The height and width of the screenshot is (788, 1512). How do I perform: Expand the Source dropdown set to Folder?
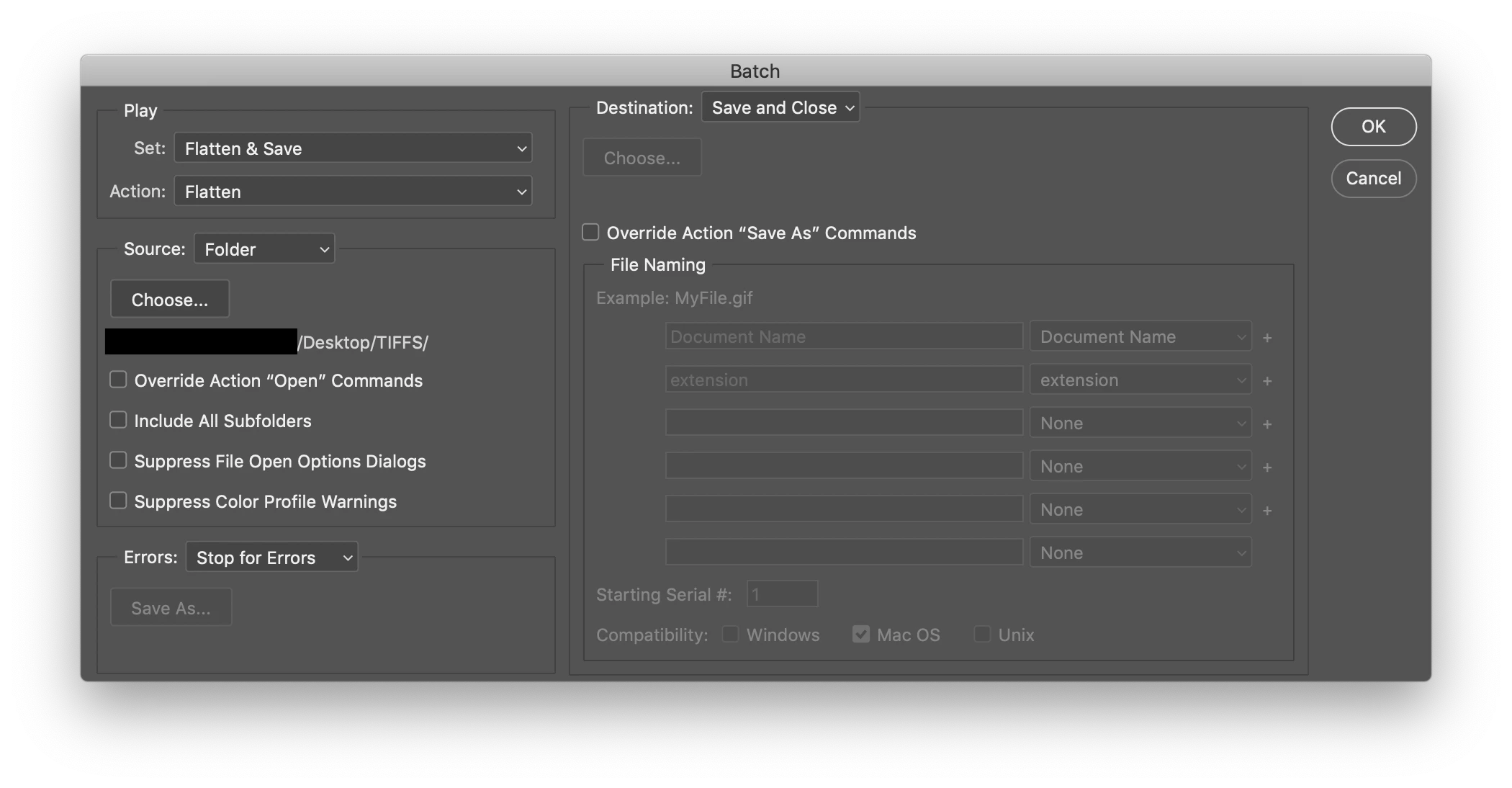(264, 249)
